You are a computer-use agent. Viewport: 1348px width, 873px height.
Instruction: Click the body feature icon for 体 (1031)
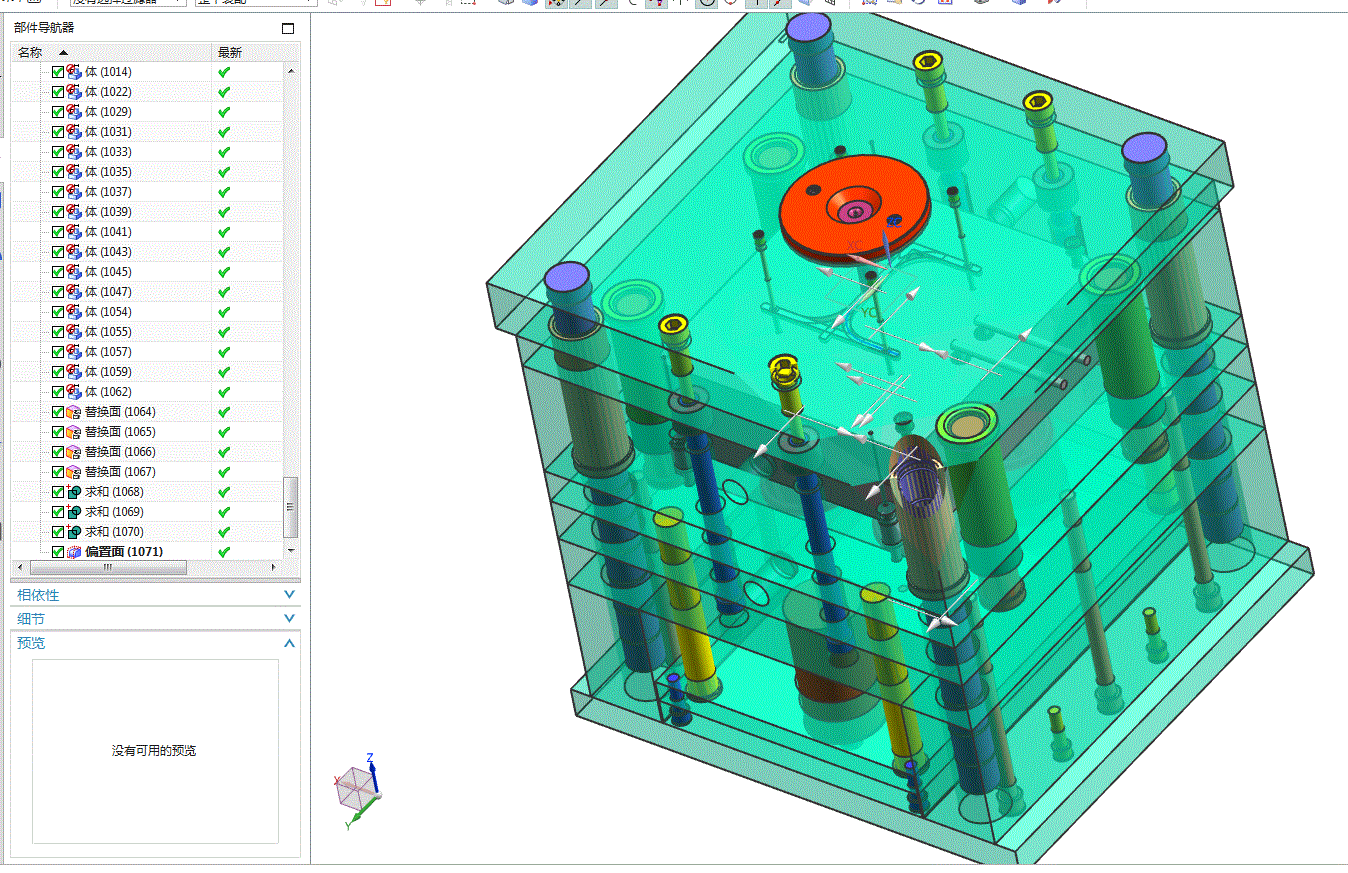[x=74, y=132]
